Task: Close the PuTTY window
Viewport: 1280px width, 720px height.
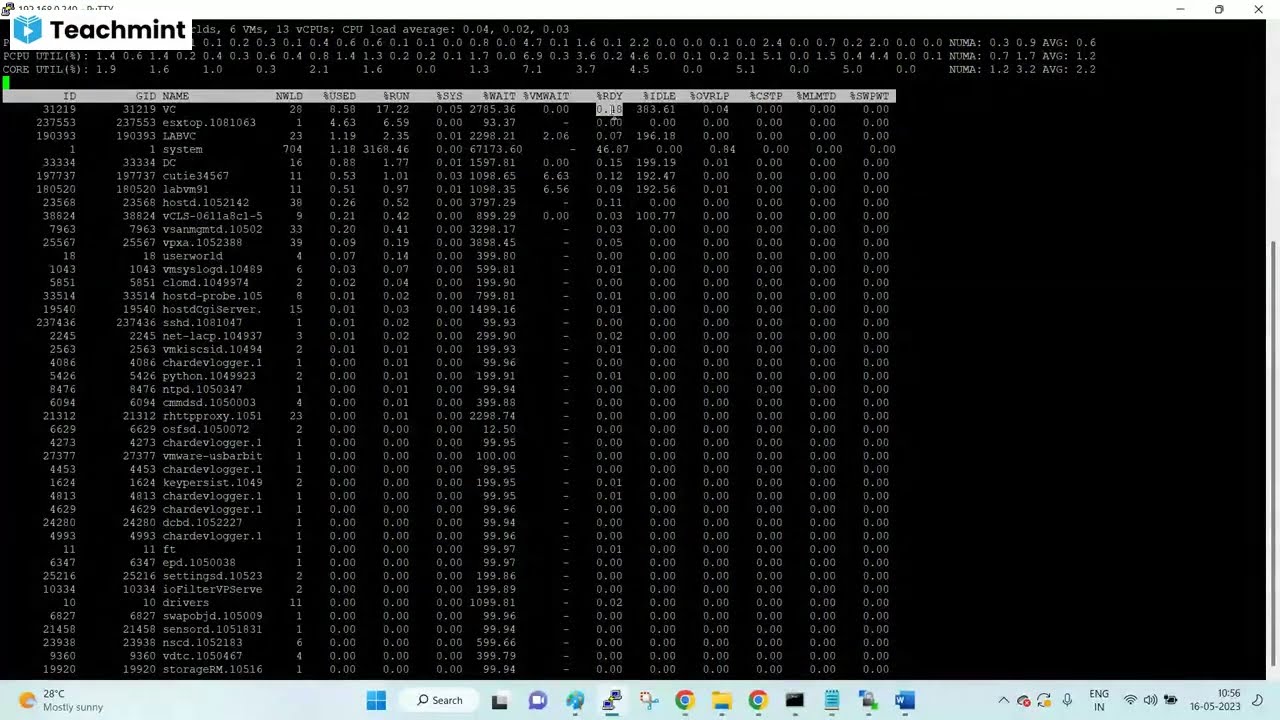Action: click(x=1258, y=9)
